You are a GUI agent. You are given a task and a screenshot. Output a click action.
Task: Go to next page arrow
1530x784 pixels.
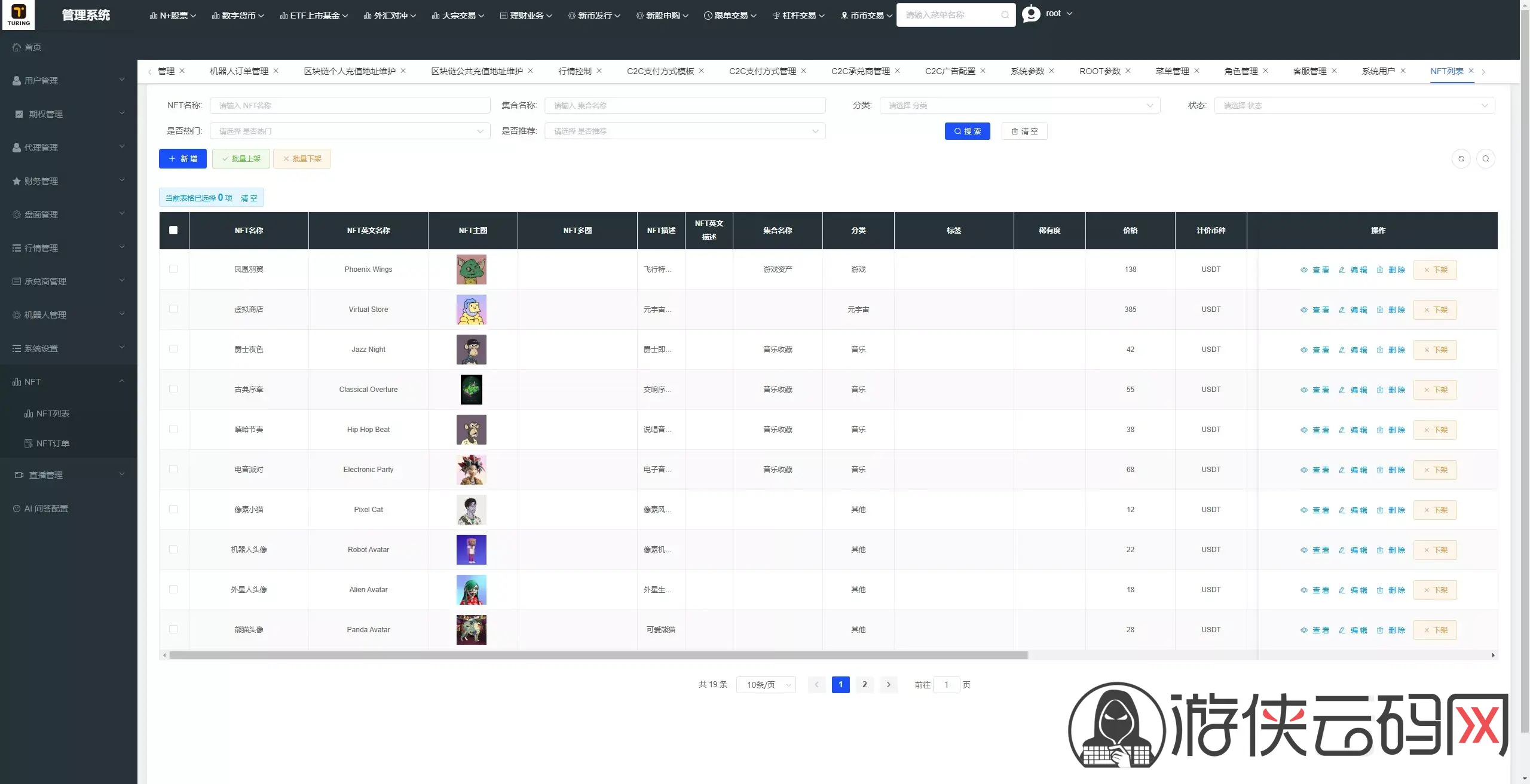pos(889,685)
